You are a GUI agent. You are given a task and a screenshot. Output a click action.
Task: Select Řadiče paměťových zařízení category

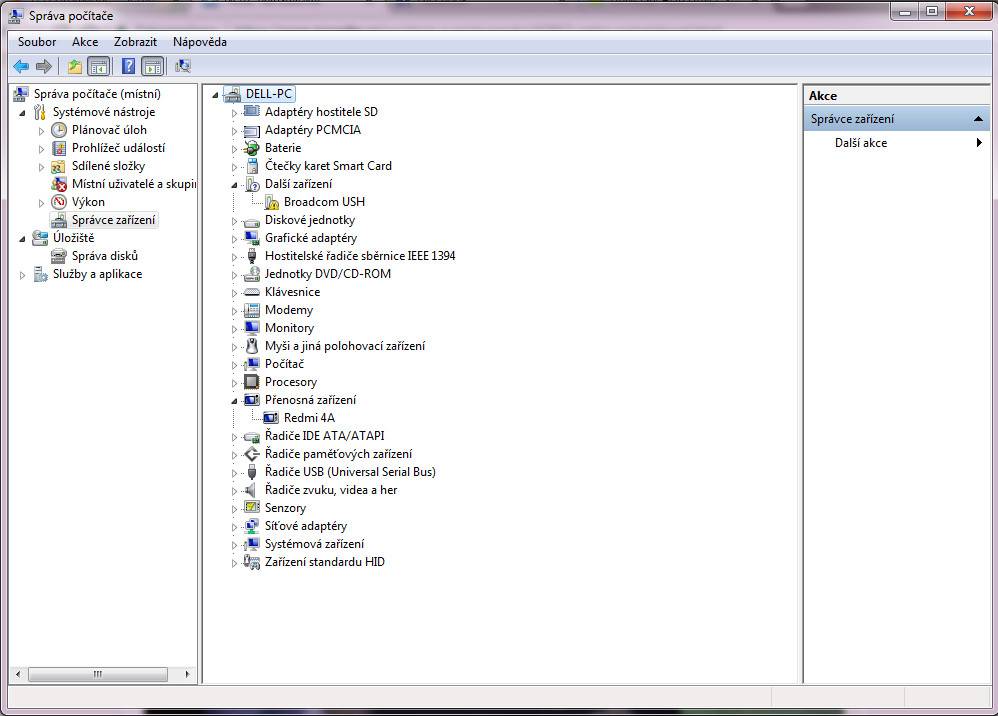(338, 454)
